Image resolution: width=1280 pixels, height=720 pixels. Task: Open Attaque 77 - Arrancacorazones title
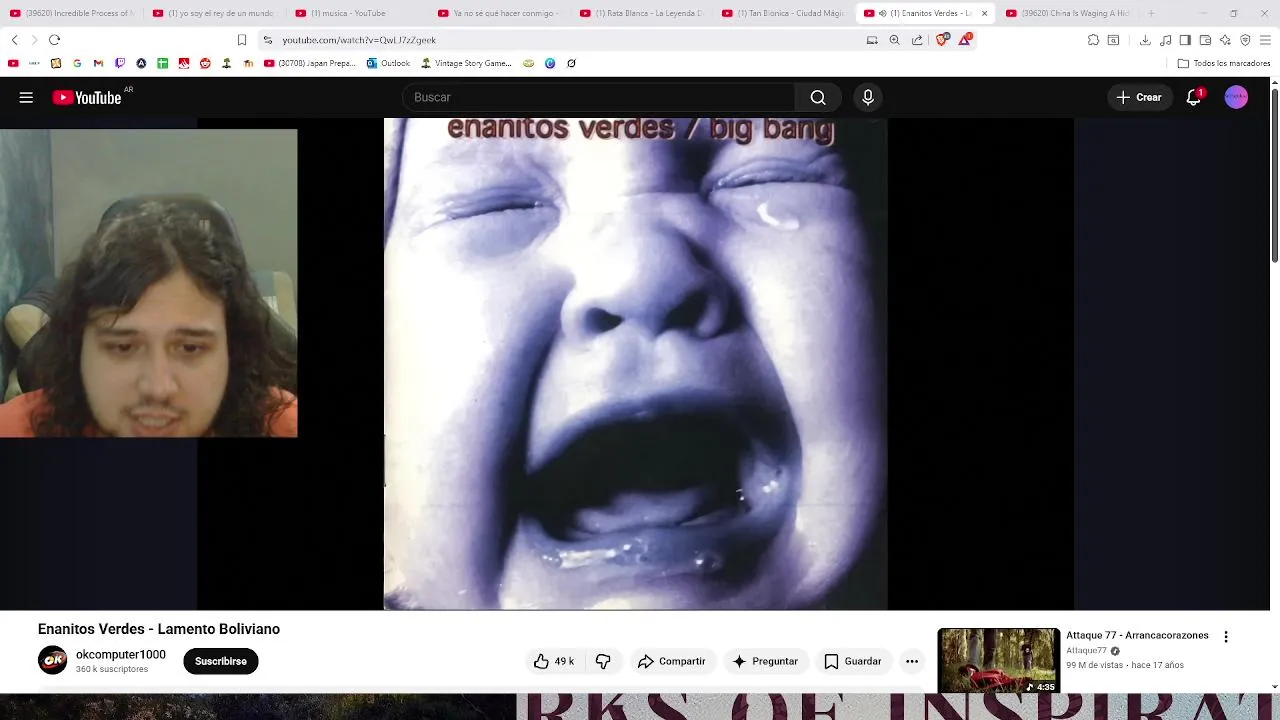tap(1137, 636)
